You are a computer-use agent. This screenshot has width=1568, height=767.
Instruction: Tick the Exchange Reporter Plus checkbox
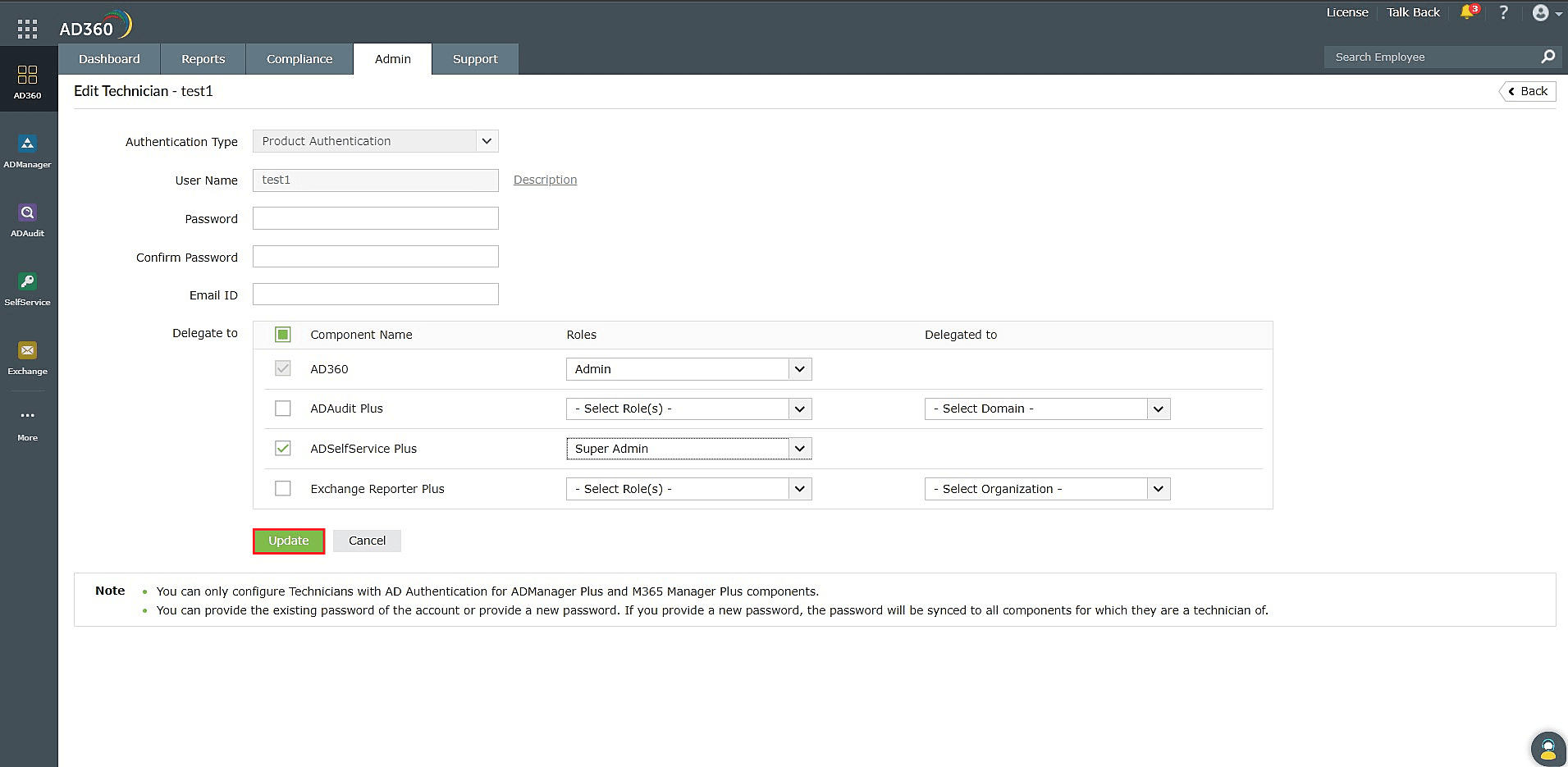click(x=283, y=489)
